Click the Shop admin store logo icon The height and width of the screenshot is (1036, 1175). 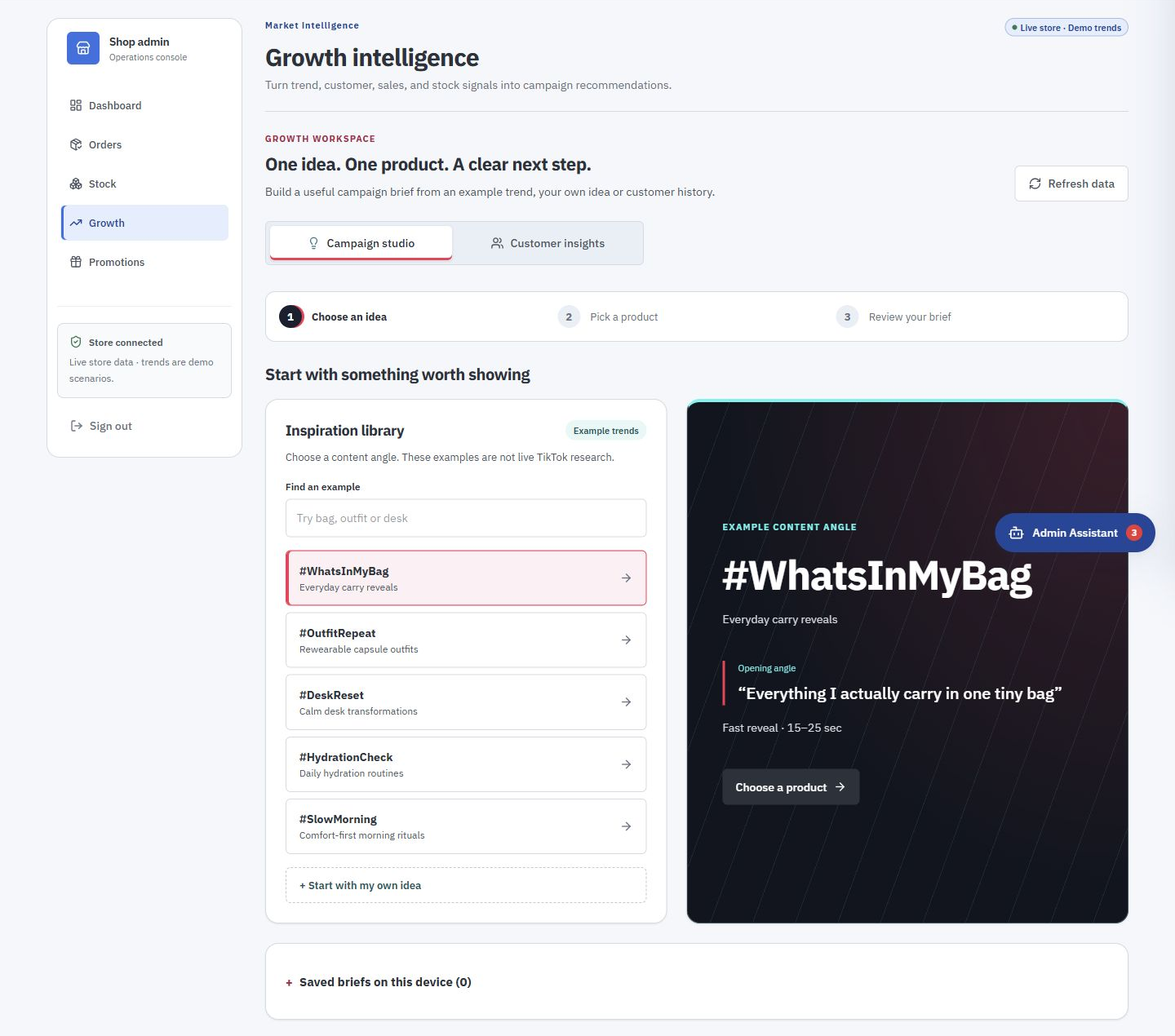point(83,48)
